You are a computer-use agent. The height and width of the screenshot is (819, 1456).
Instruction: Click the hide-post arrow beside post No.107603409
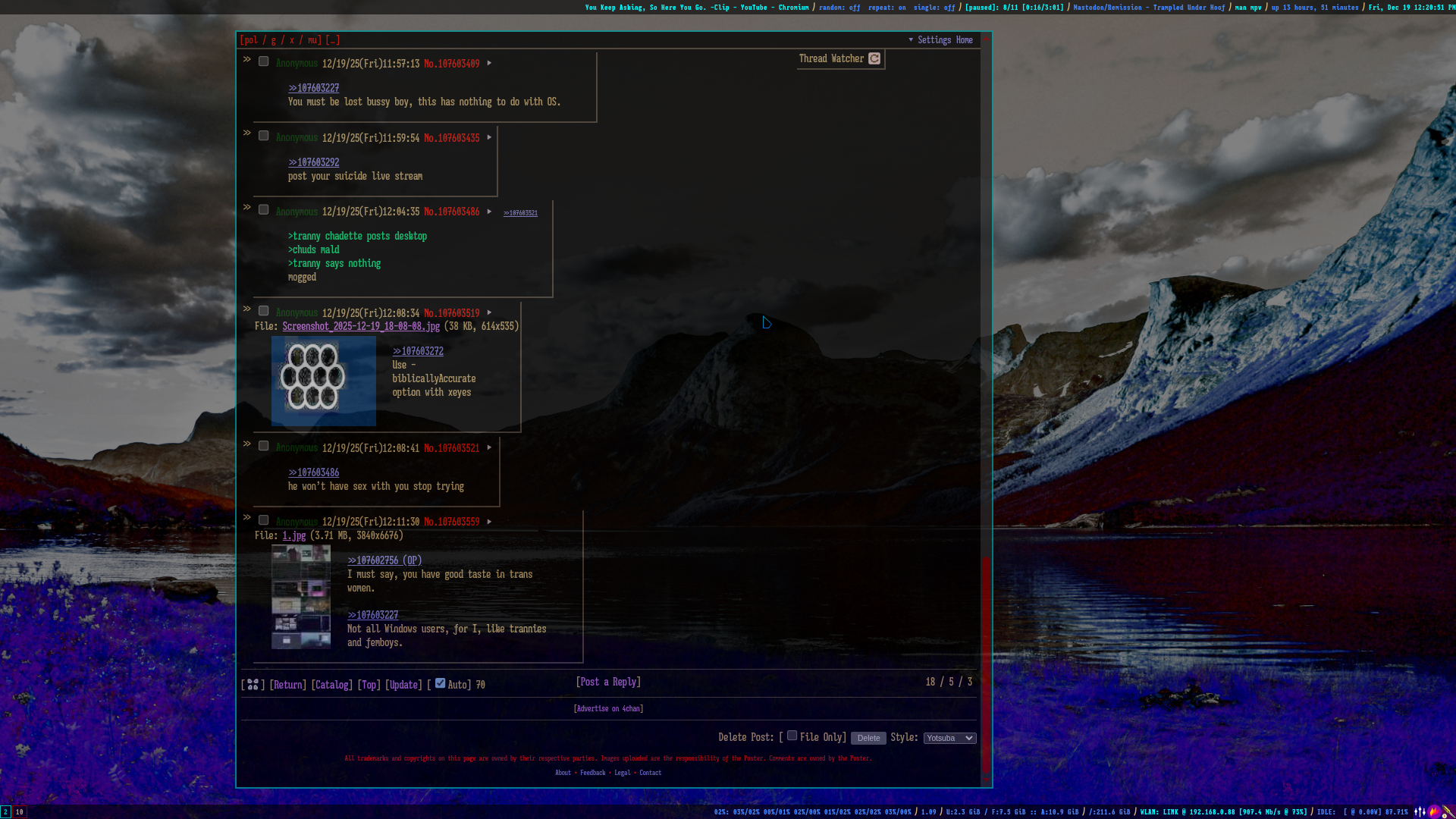pos(247,59)
